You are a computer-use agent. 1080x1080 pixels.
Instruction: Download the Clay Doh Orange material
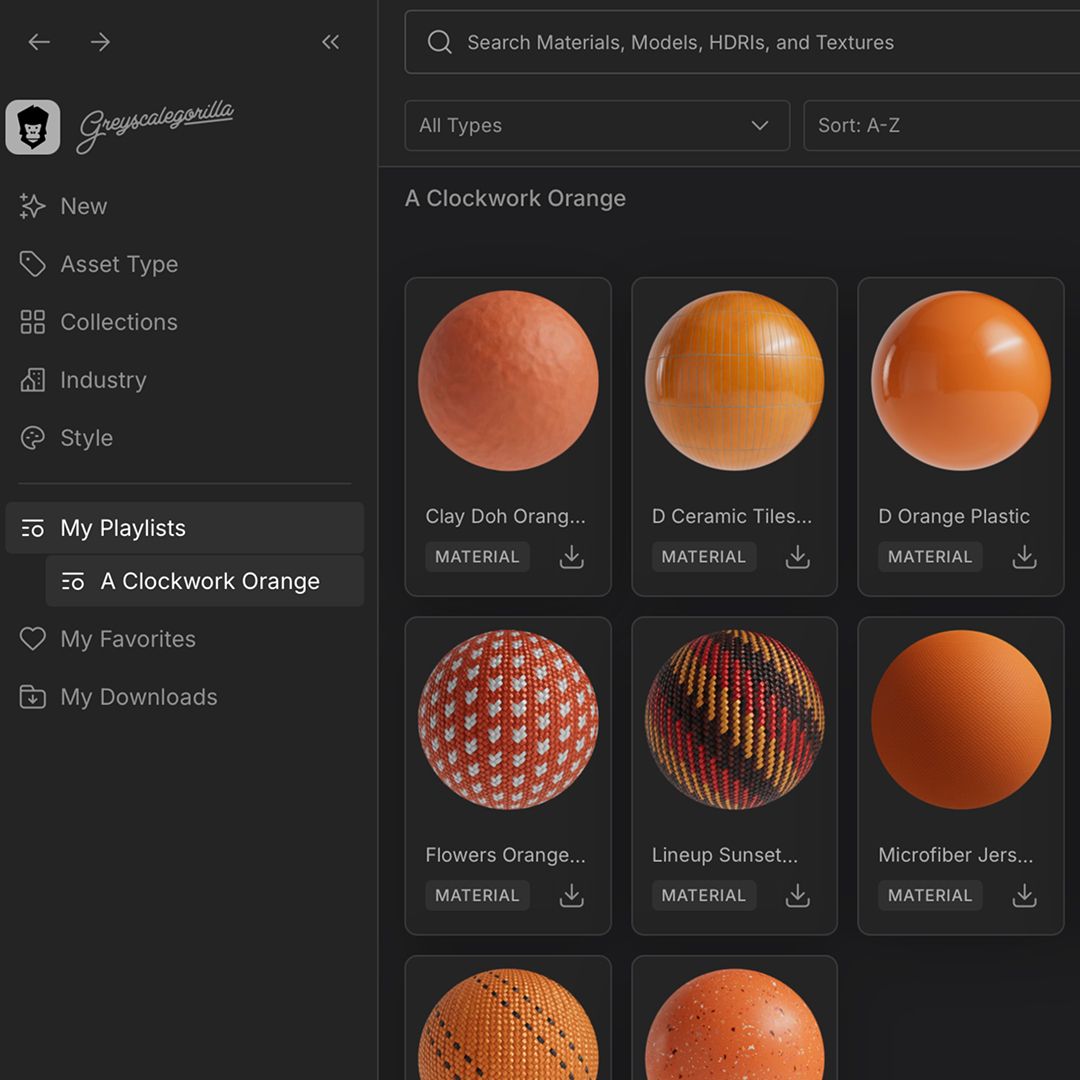pyautogui.click(x=572, y=557)
